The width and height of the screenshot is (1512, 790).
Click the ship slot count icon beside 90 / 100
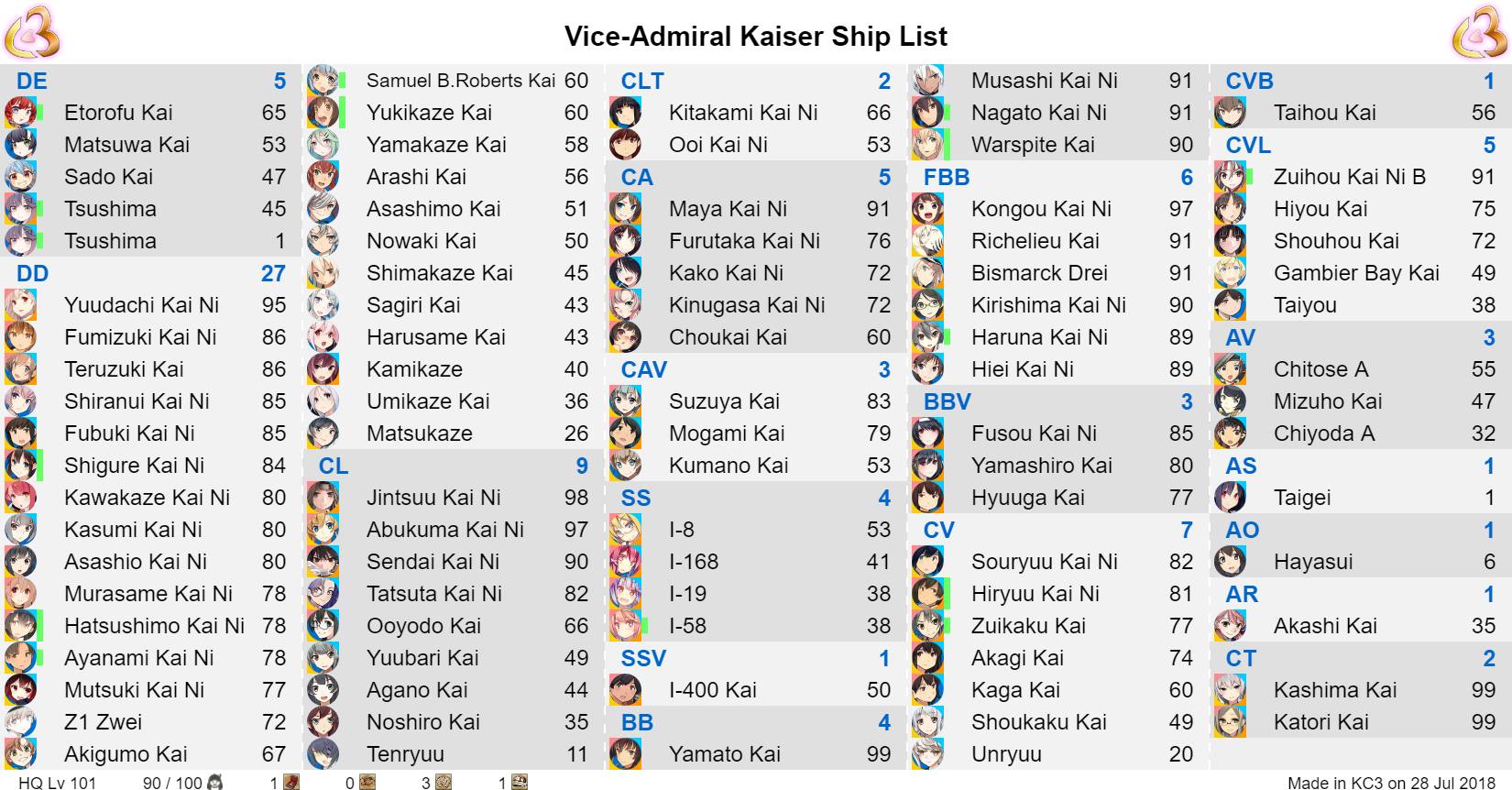215,783
